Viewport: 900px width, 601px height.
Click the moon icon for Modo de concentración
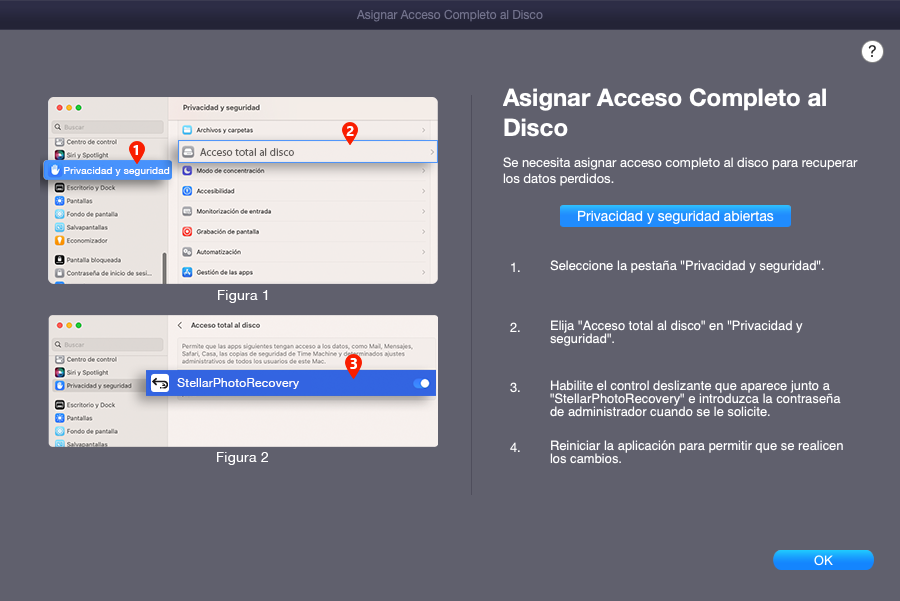[187, 171]
